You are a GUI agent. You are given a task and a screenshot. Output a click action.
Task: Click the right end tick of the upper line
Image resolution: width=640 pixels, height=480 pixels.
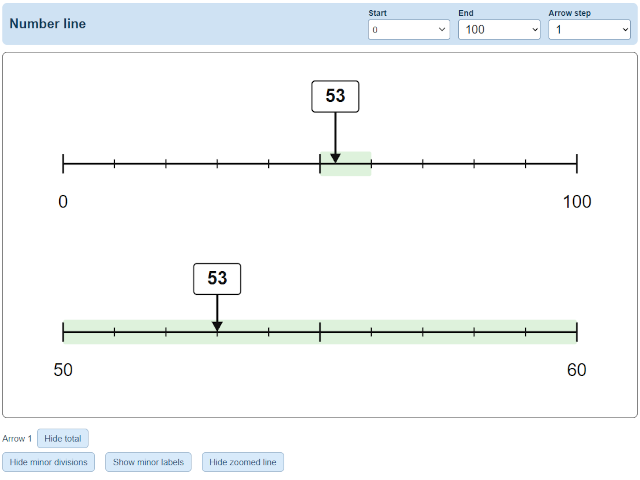tap(577, 164)
